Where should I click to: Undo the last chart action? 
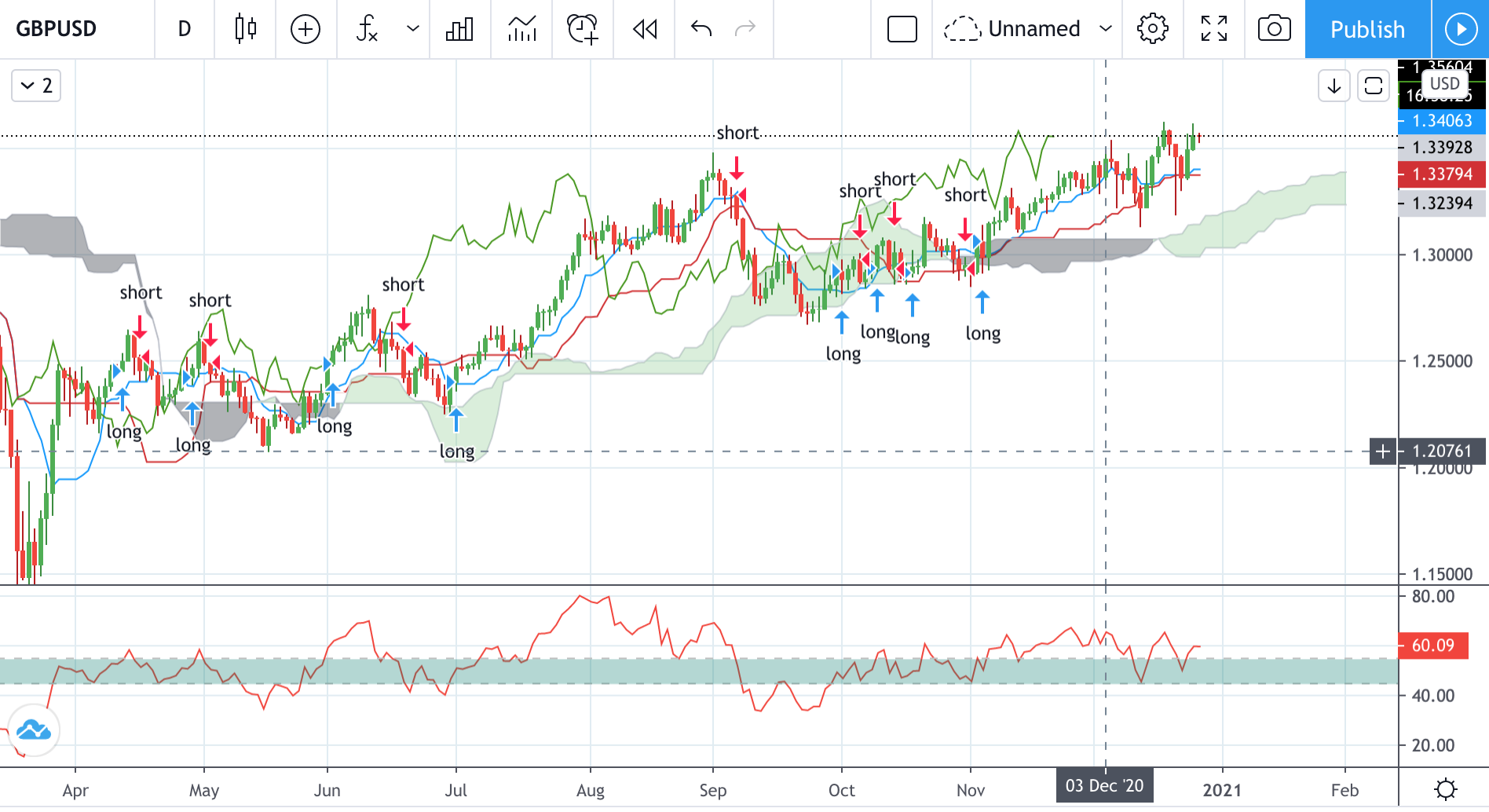tap(701, 29)
